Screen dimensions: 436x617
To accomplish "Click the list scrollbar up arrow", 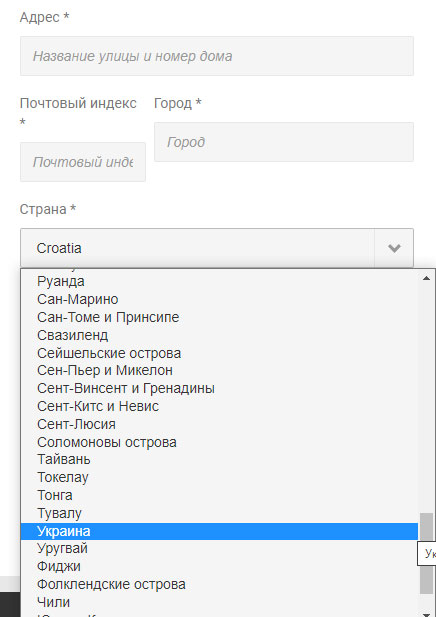I will tap(426, 278).
